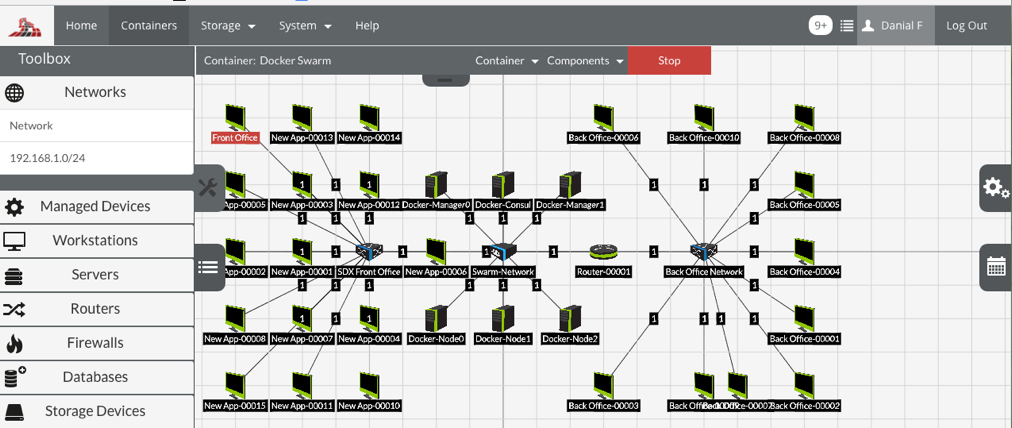Select the Front Office workstation icon
The width and height of the screenshot is (1012, 428).
click(236, 117)
